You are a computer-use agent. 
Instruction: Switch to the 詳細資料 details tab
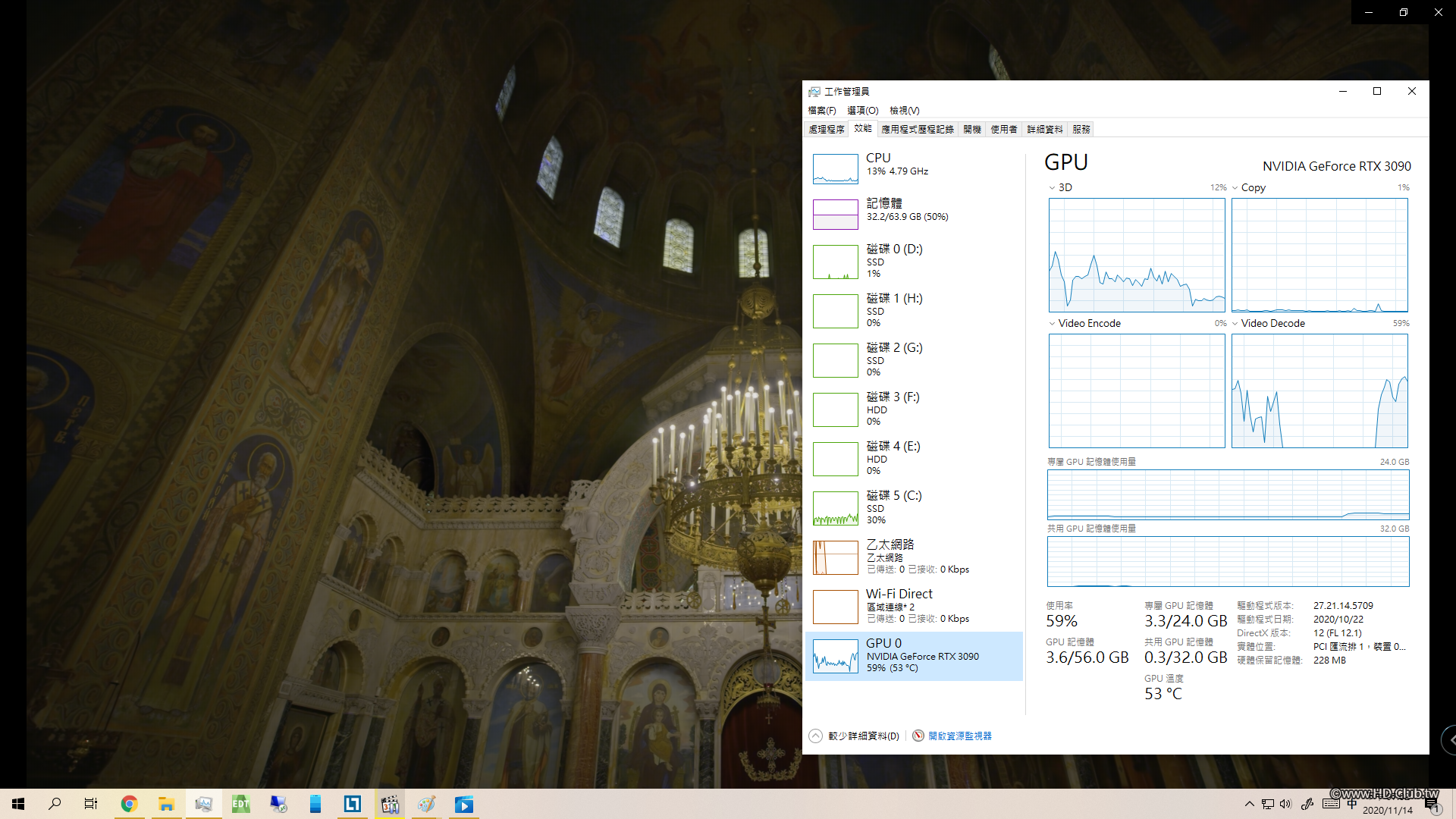click(1044, 129)
